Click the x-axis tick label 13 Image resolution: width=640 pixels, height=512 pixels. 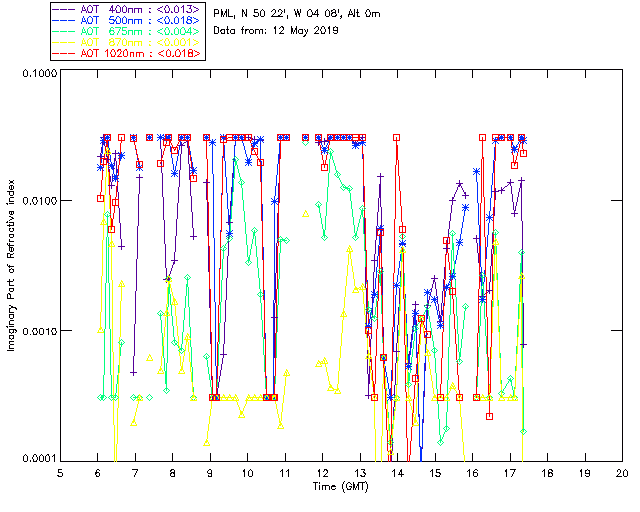[x=360, y=474]
